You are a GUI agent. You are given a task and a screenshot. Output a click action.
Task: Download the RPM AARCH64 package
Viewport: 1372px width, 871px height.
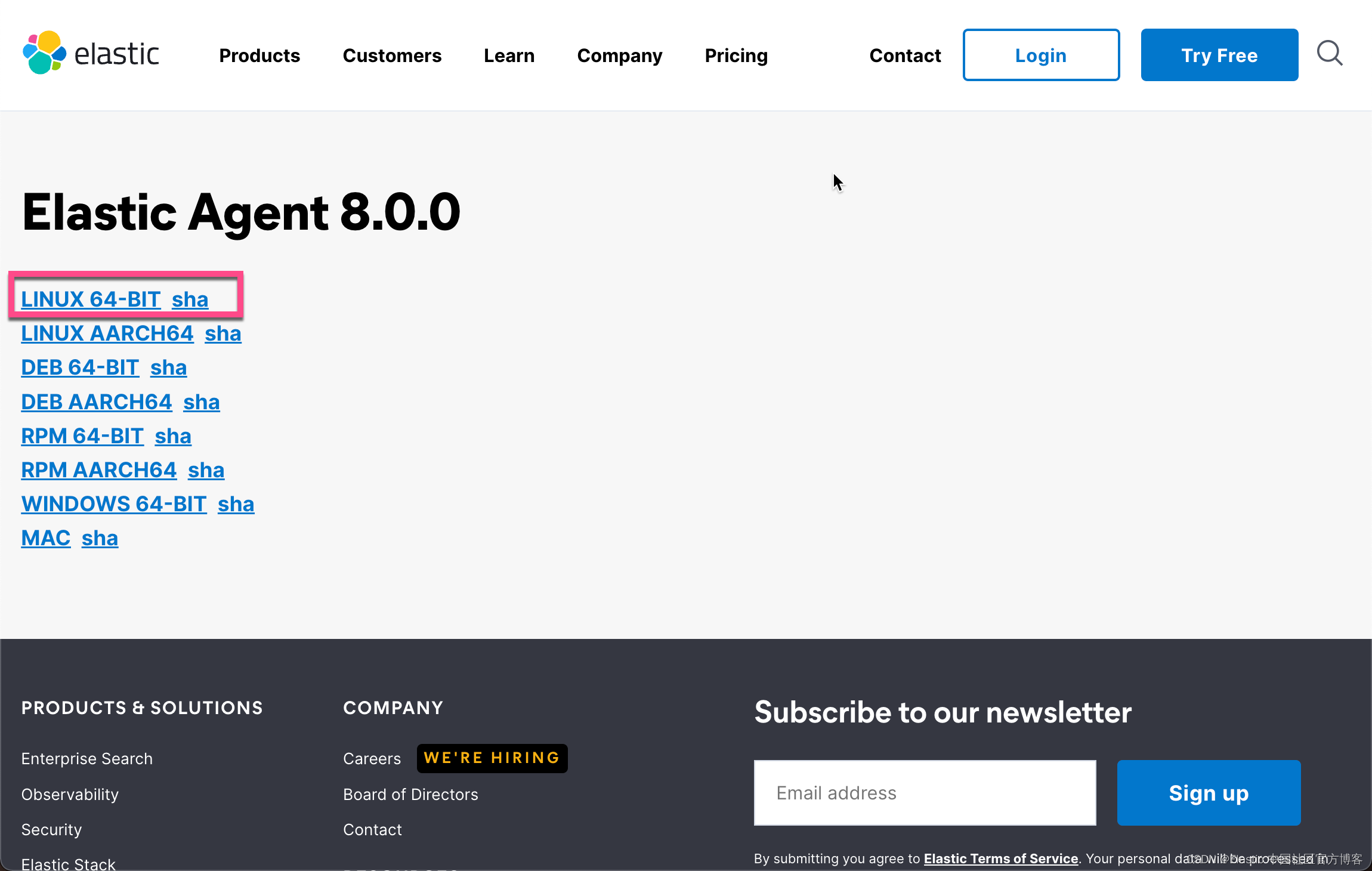(x=99, y=470)
